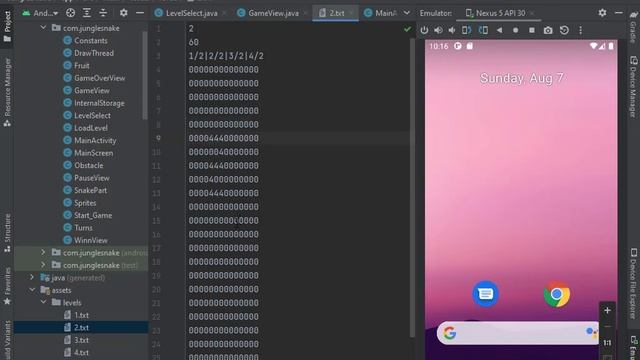Open Resource Manager sidebar button
Viewport: 640px width, 360px height.
[x=7, y=92]
